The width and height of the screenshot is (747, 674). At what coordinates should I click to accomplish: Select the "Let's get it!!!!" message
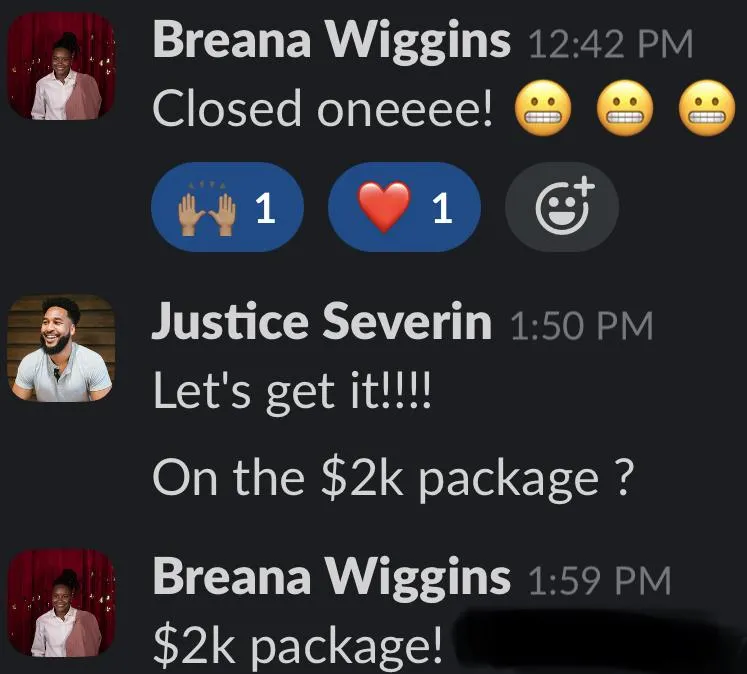[292, 392]
